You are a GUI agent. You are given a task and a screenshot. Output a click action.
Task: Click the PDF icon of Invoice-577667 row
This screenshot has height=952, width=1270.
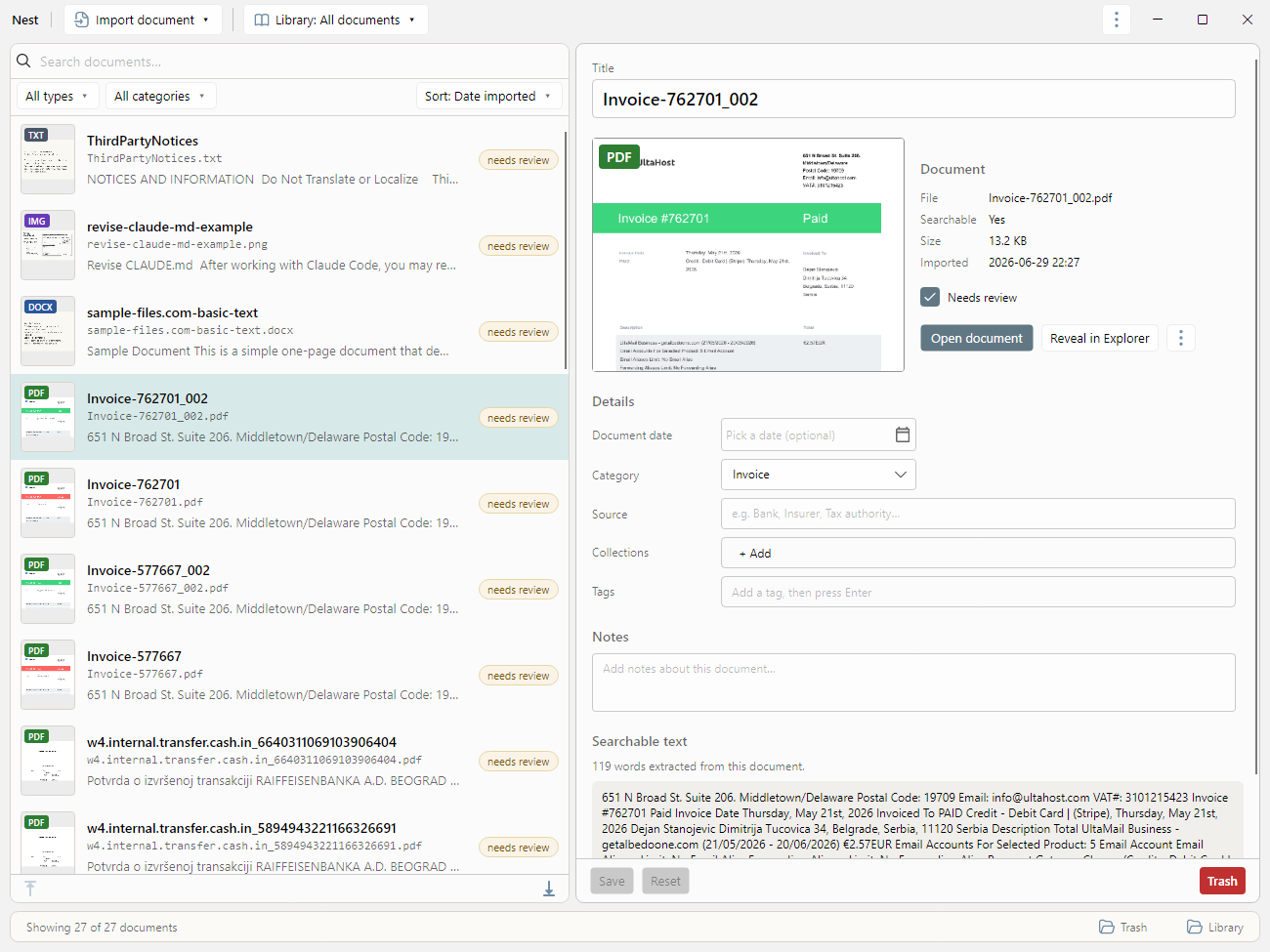pyautogui.click(x=36, y=650)
